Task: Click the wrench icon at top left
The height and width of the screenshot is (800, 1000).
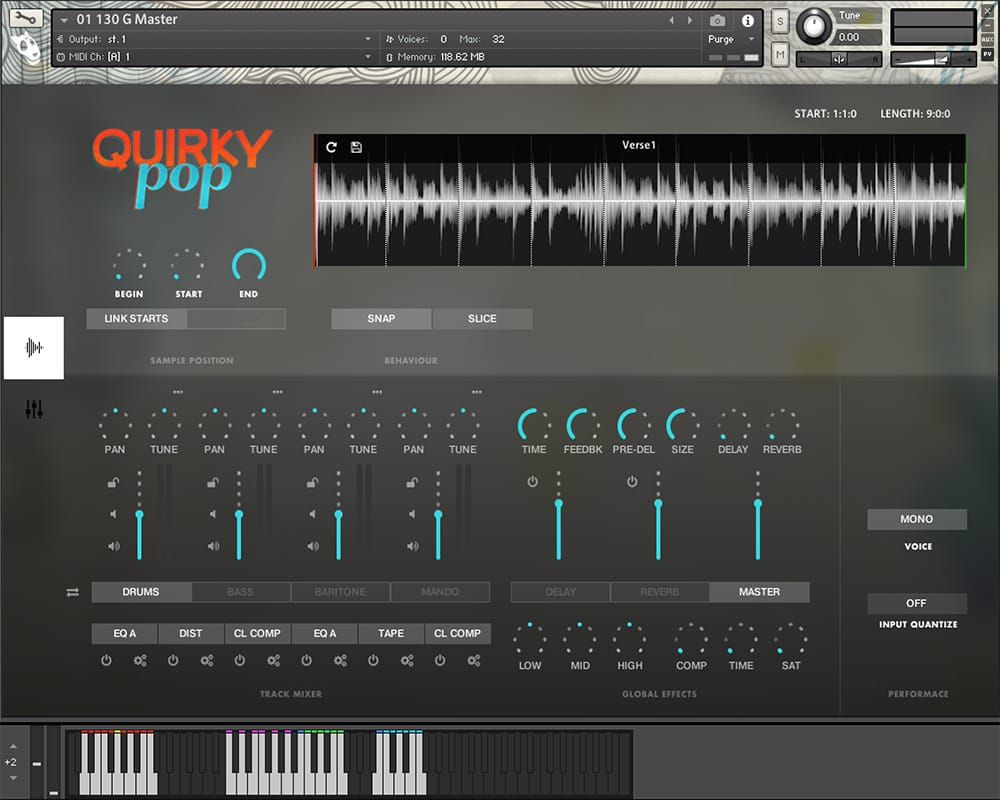Action: point(25,19)
